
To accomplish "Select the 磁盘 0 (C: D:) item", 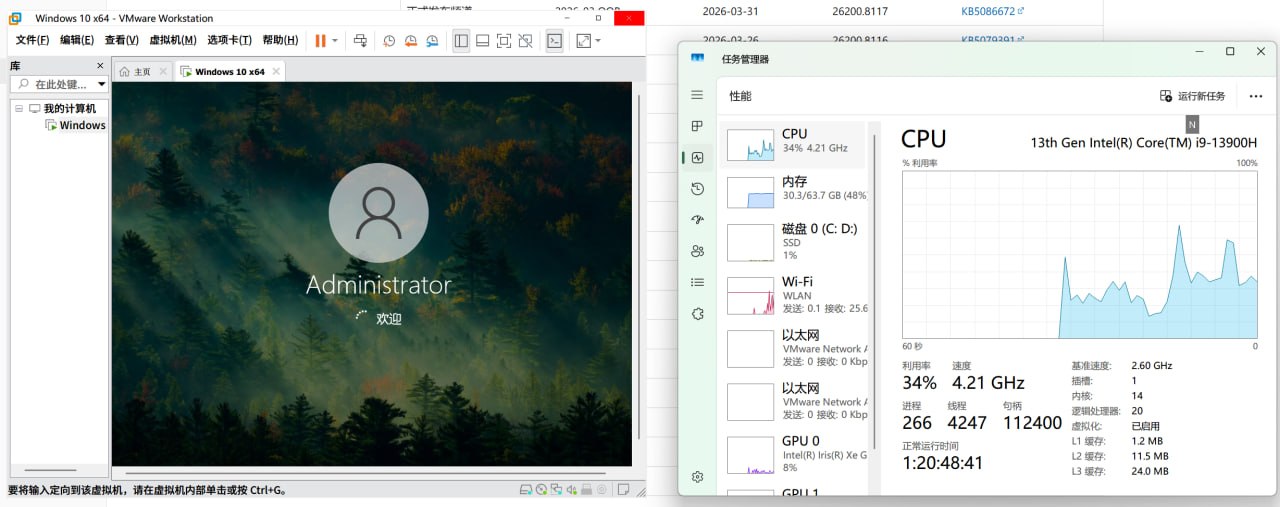I will pyautogui.click(x=794, y=243).
